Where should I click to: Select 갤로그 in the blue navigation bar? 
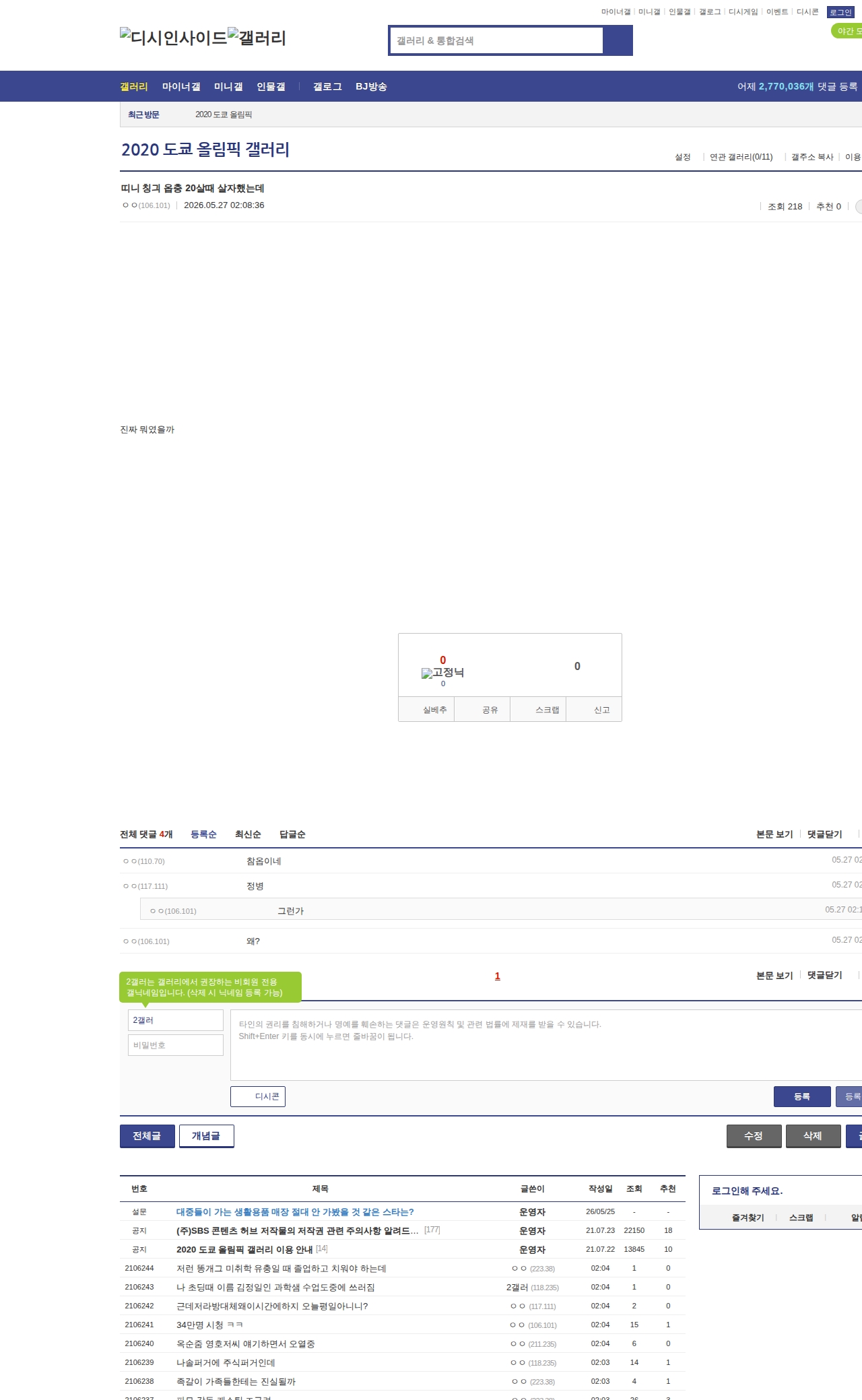(327, 86)
